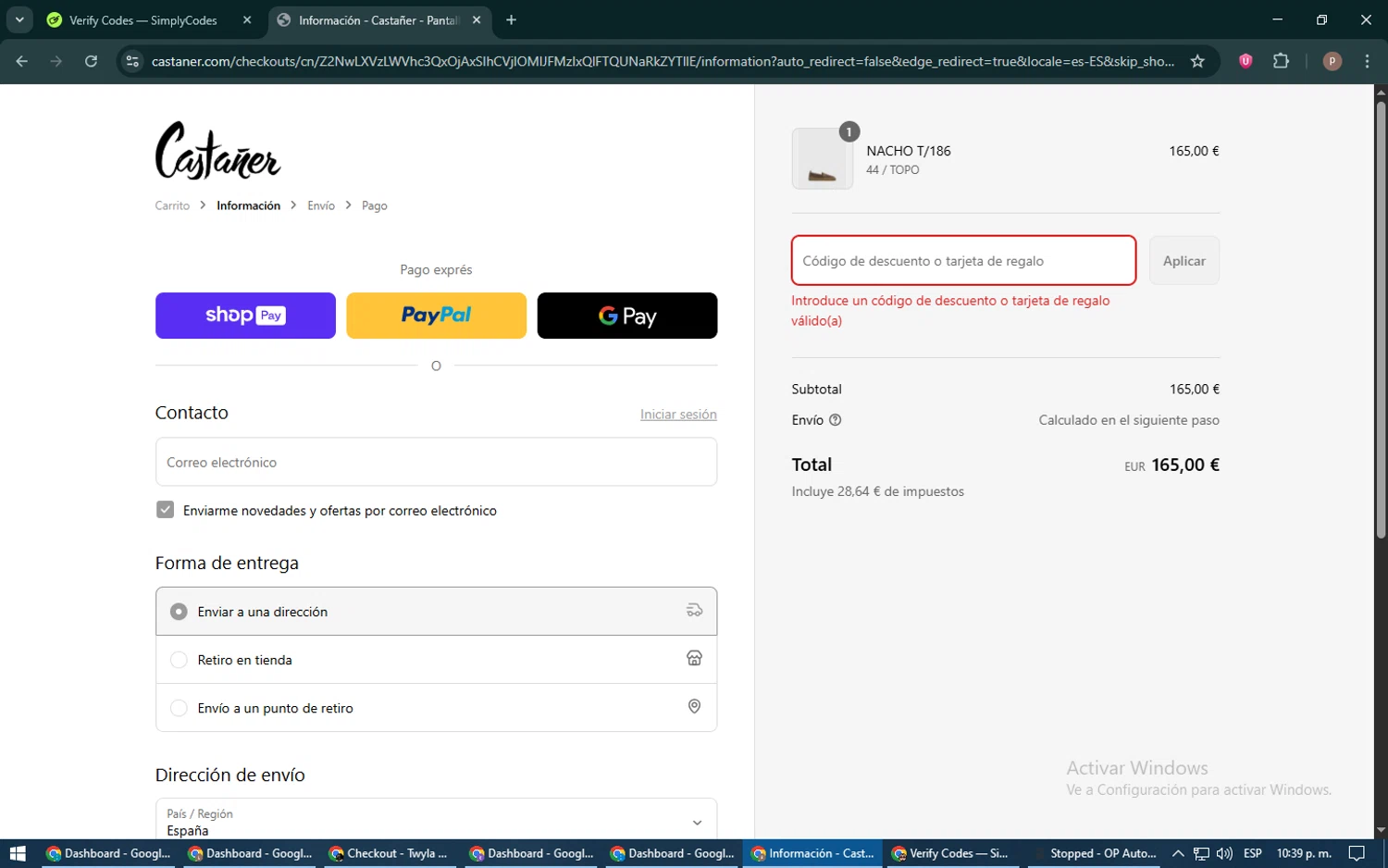Open the tab search dropdown arrow

(19, 19)
